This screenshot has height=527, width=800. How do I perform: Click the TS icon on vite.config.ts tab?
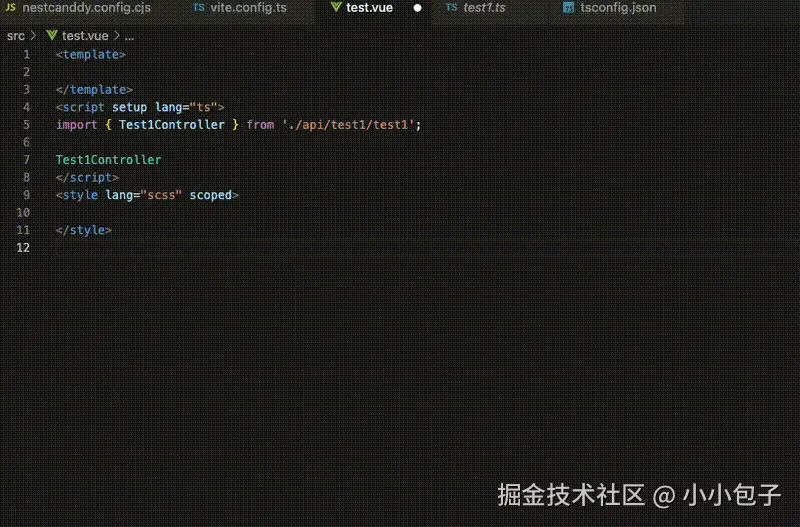(x=199, y=8)
